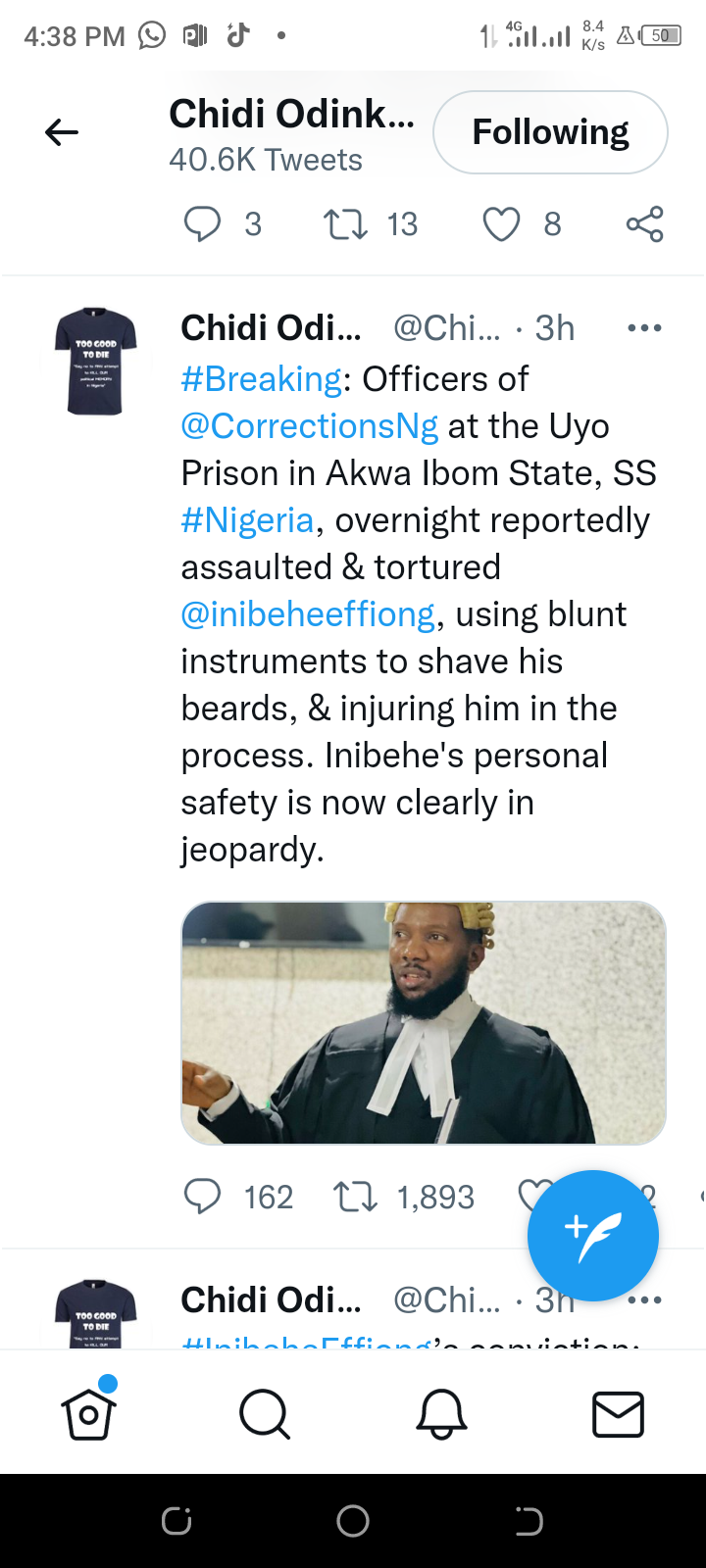The image size is (706, 1568).
Task: Like the tweet with 8 likes
Action: [501, 224]
